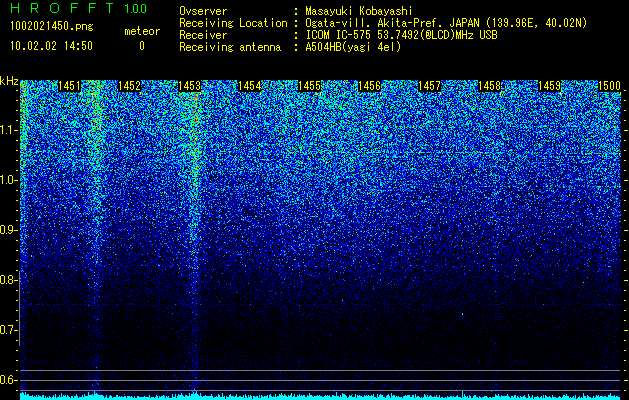Click the ICOM IC-575 receiver frequency text
Screen dimensions: 629x400
point(401,35)
